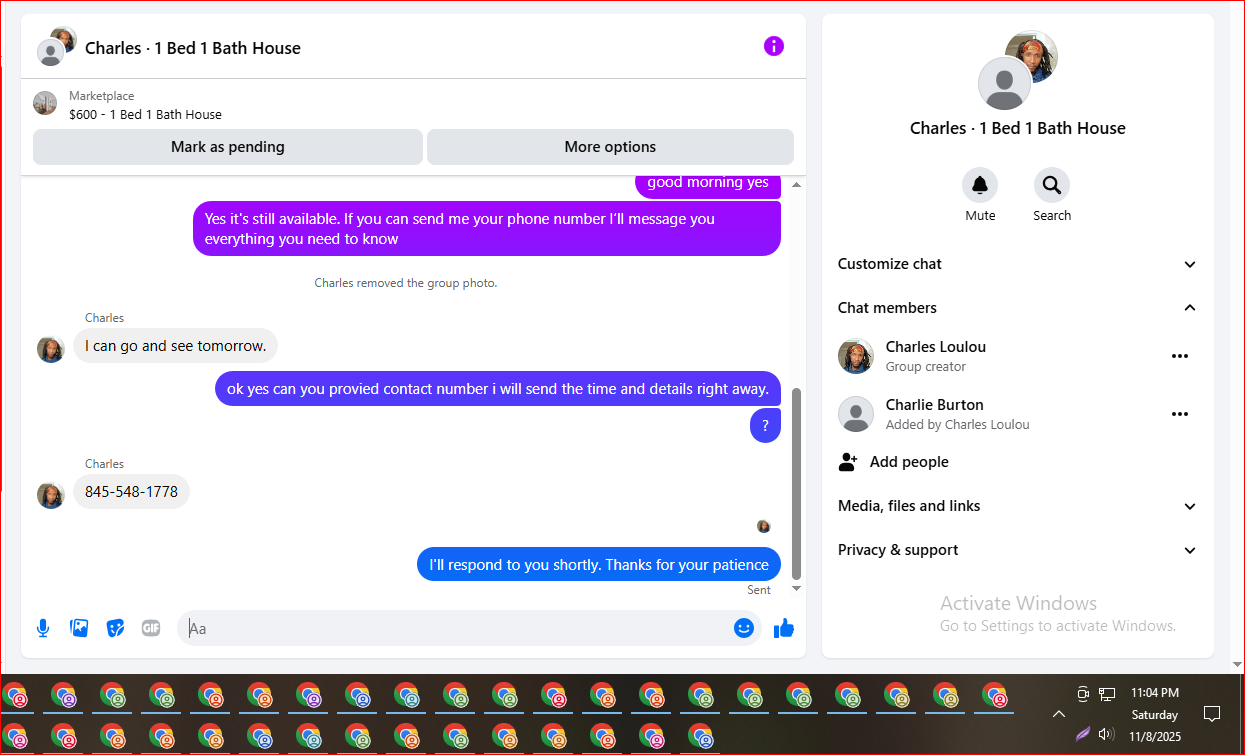Click the chat vertical scrollbar thumb
This screenshot has height=755, width=1245.
pyautogui.click(x=797, y=483)
